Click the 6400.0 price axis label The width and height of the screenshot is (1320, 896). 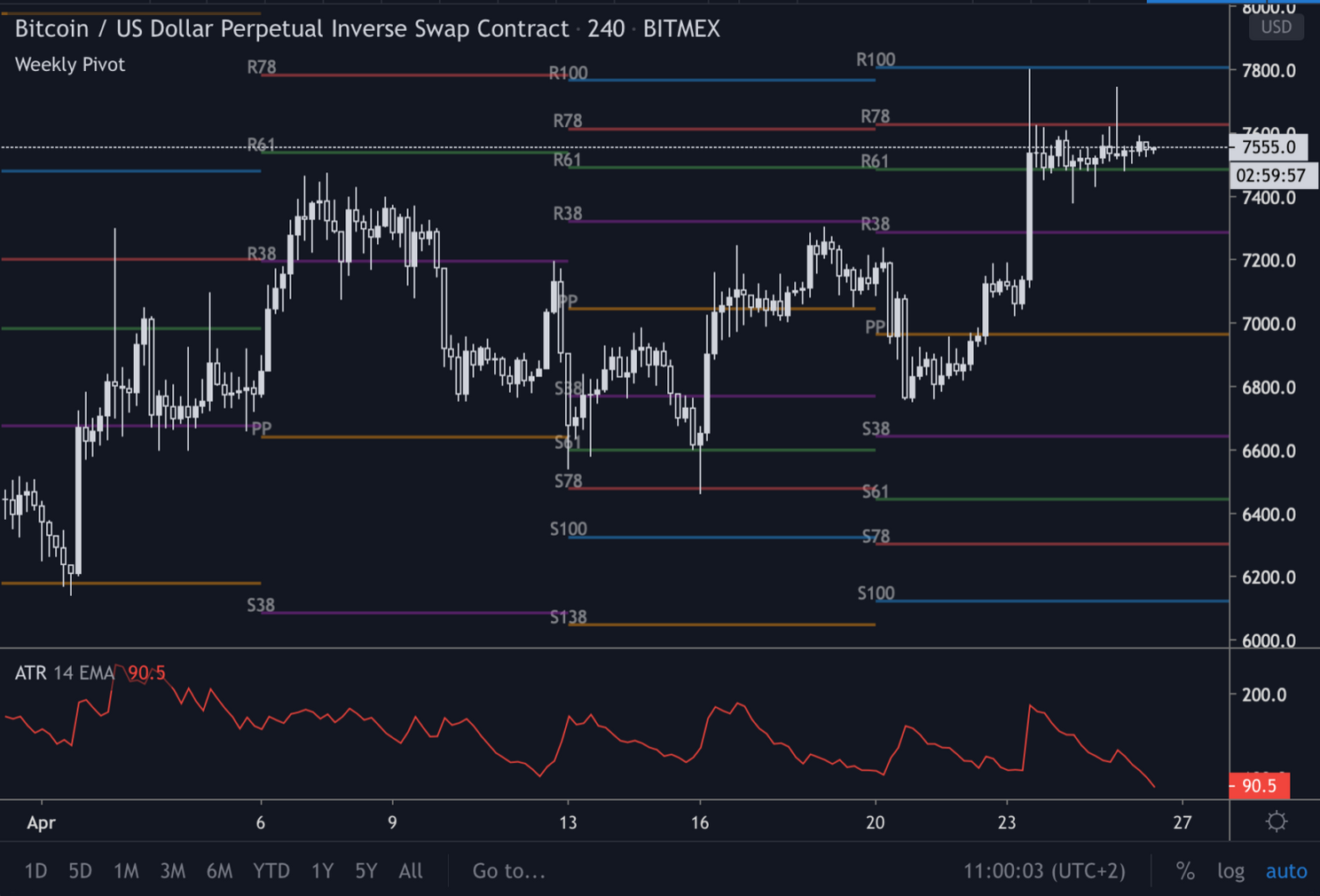[1269, 515]
